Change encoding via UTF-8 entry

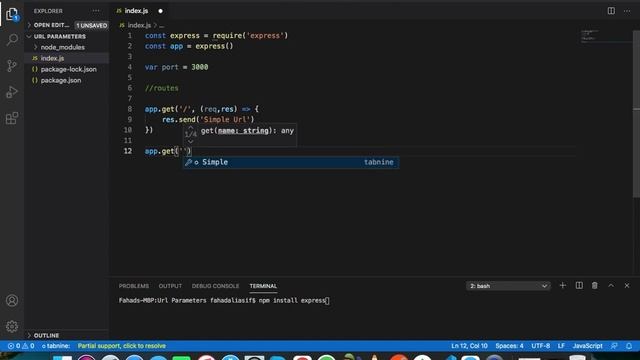(x=540, y=346)
